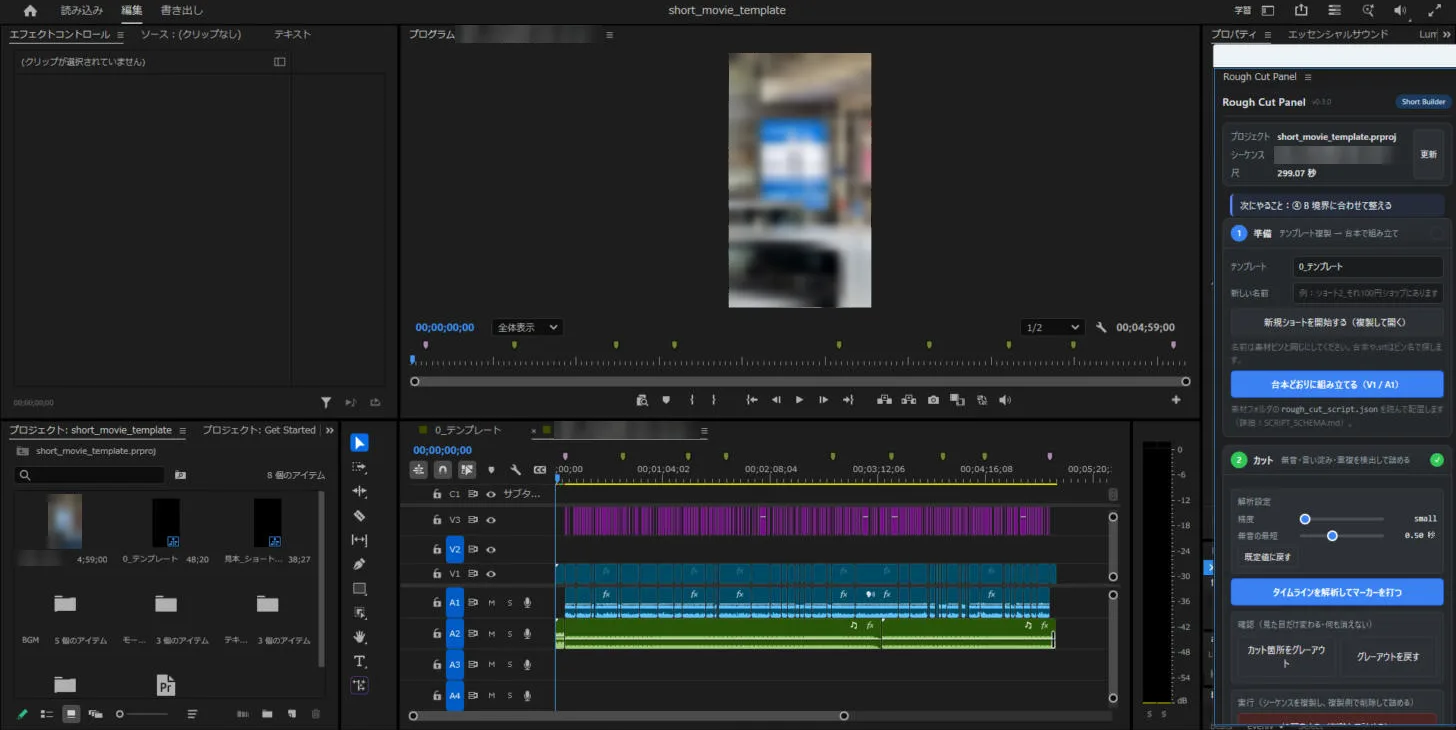The height and width of the screenshot is (730, 1456).
Task: Select the Slip tool
Action: coord(360,540)
